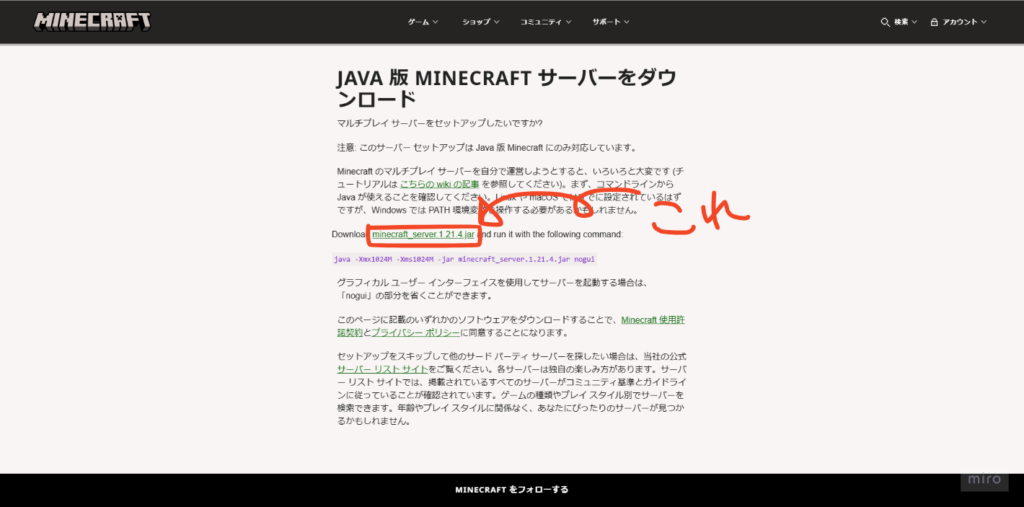Expand the 検索 dropdown arrow
Screen dimensions: 1024x507
tap(915, 22)
